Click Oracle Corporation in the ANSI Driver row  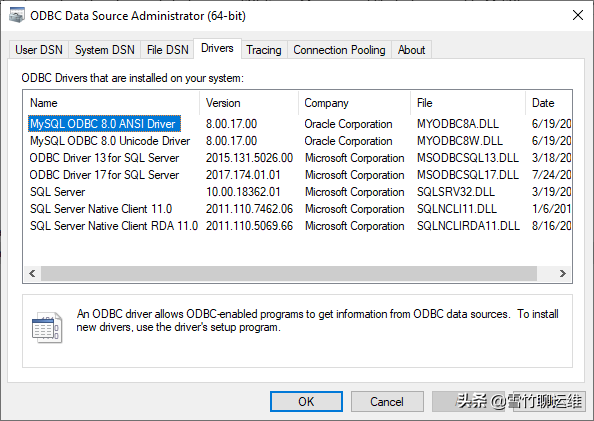click(348, 124)
